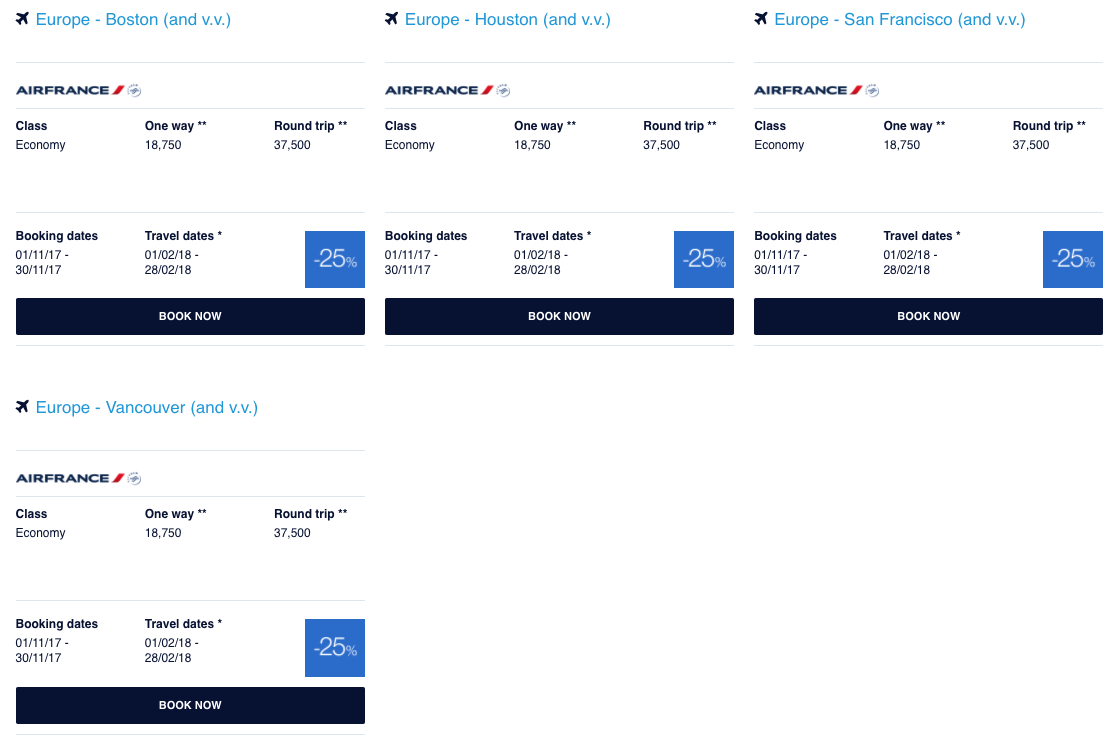Click the airplane icon beside Europe - San Francisco
The height and width of the screenshot is (745, 1118).
coord(761,19)
